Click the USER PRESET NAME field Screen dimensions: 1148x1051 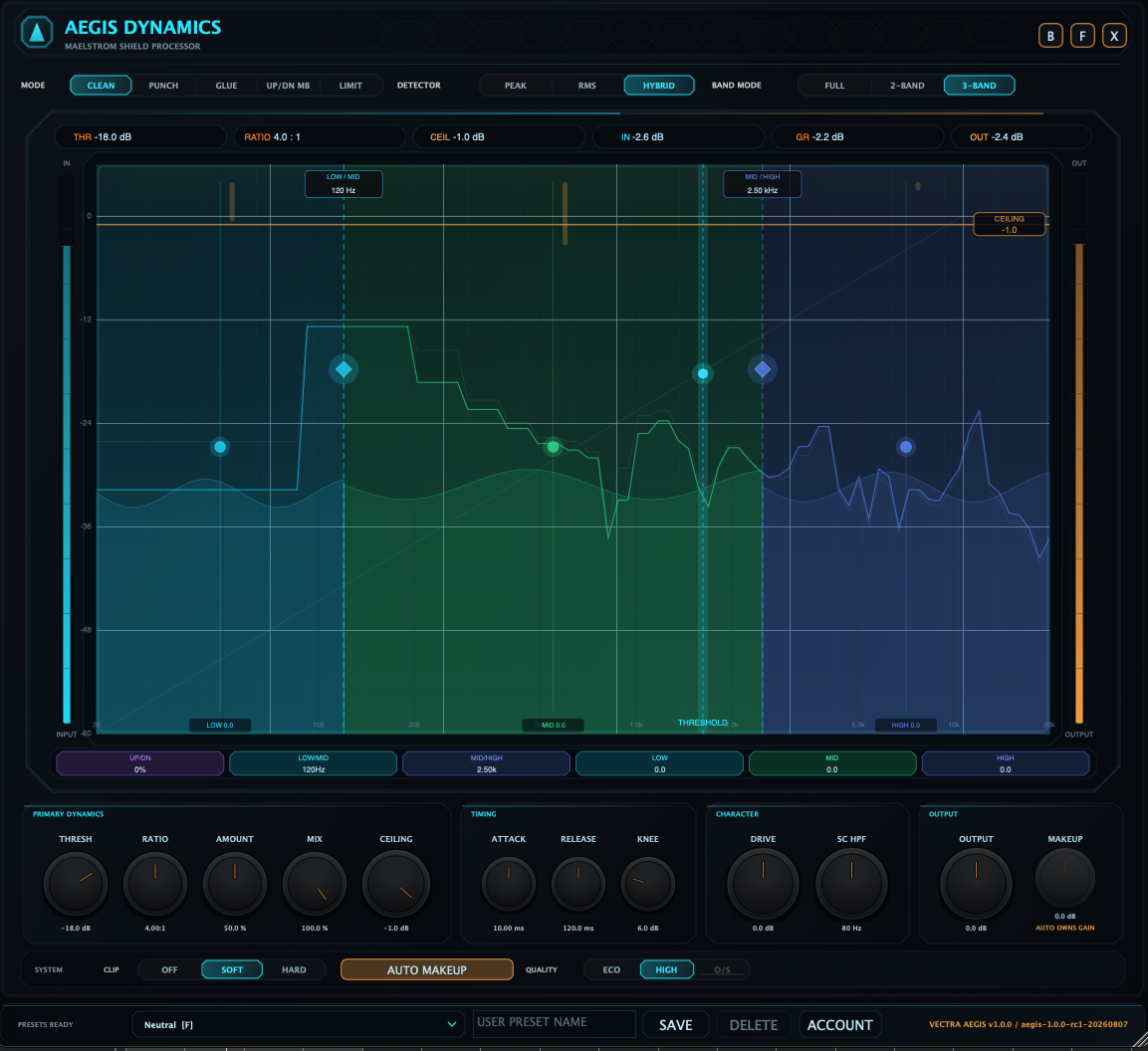coord(555,1023)
